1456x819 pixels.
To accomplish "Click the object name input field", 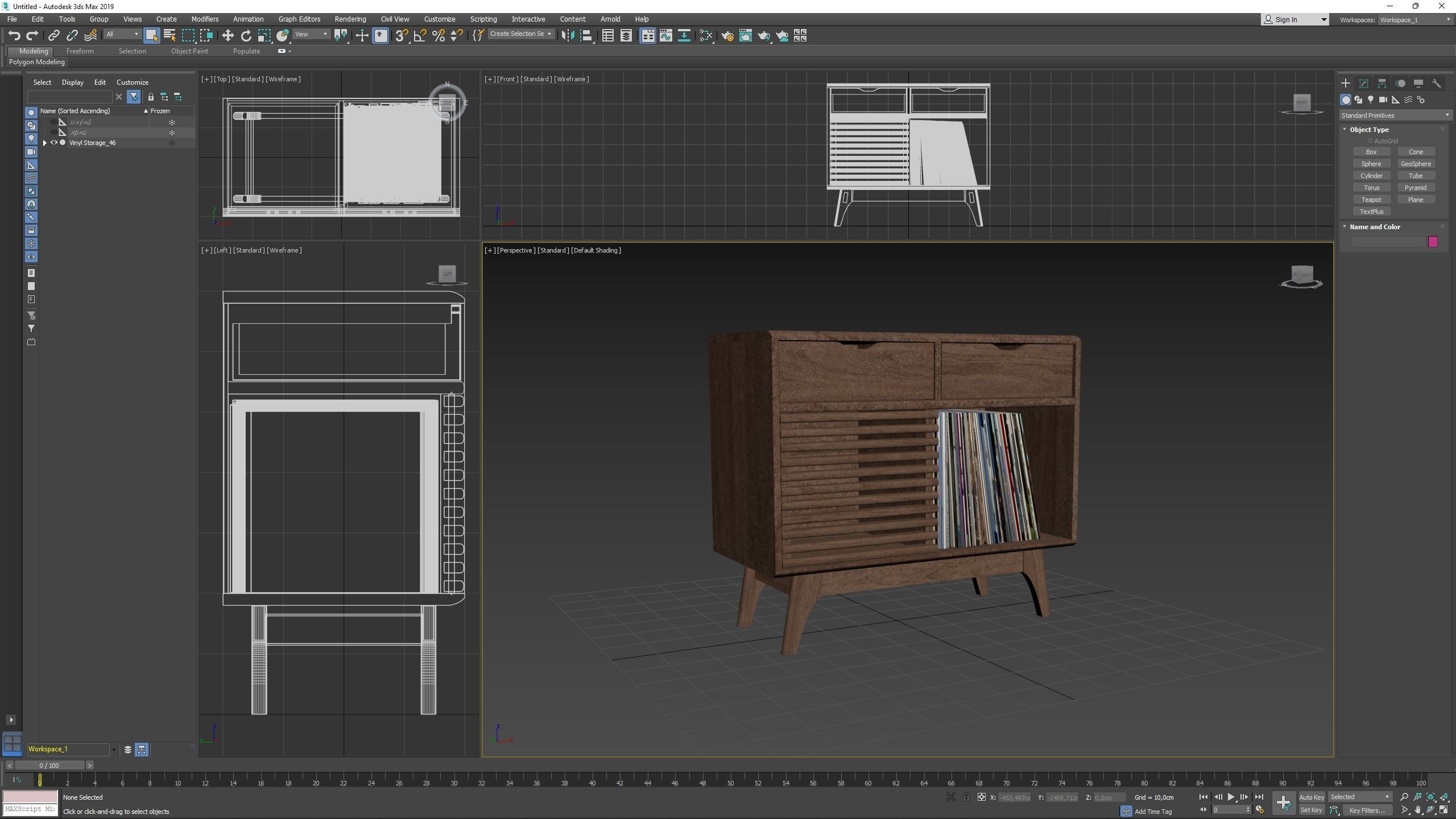I will coord(1388,242).
